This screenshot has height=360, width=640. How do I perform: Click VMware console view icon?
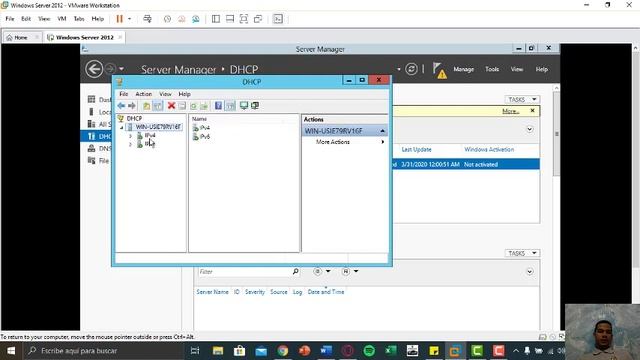point(278,19)
